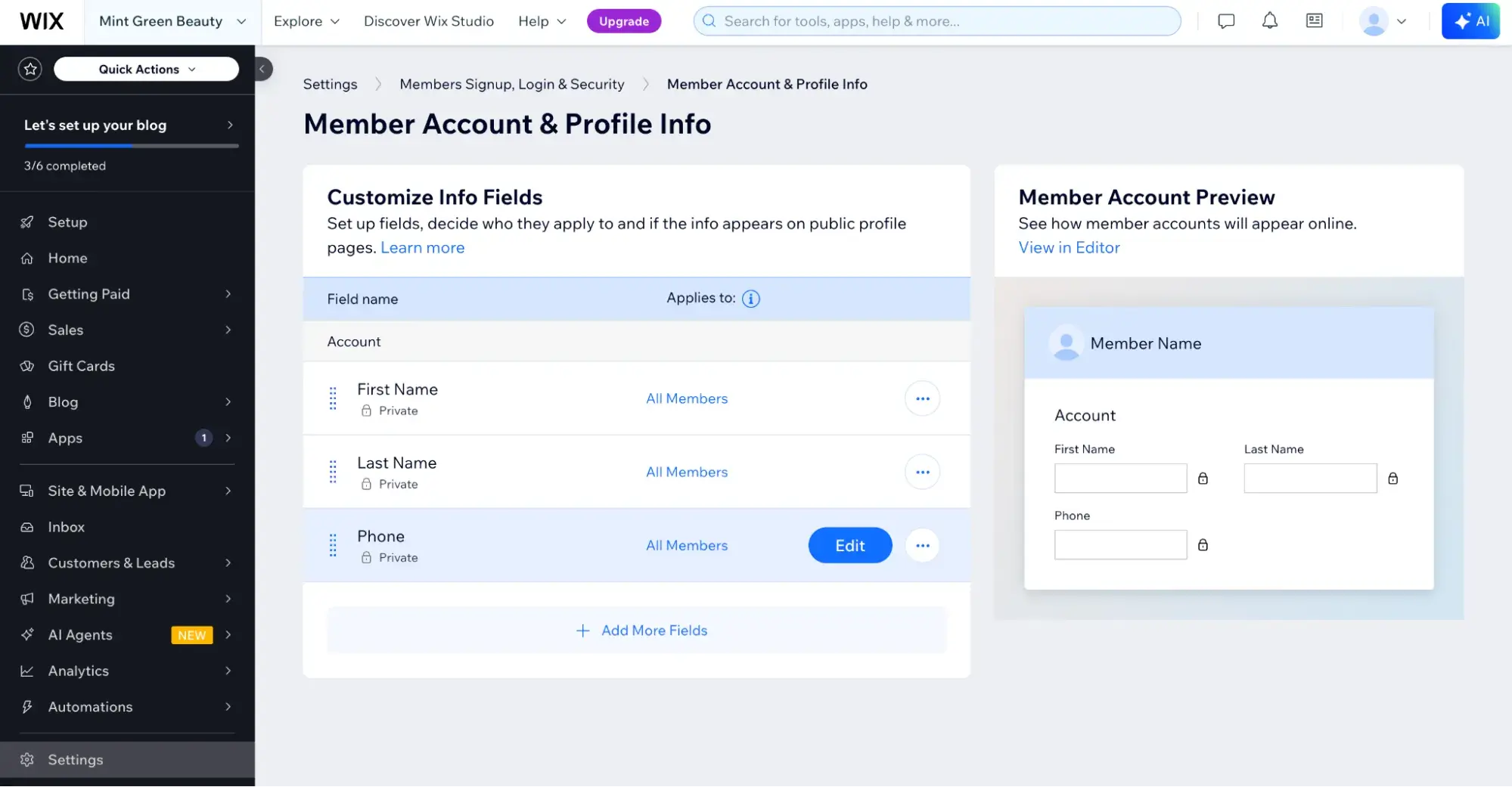Screen dimensions: 1512x787
Task: Open the info tooltip next to Applies to
Action: [x=750, y=298]
